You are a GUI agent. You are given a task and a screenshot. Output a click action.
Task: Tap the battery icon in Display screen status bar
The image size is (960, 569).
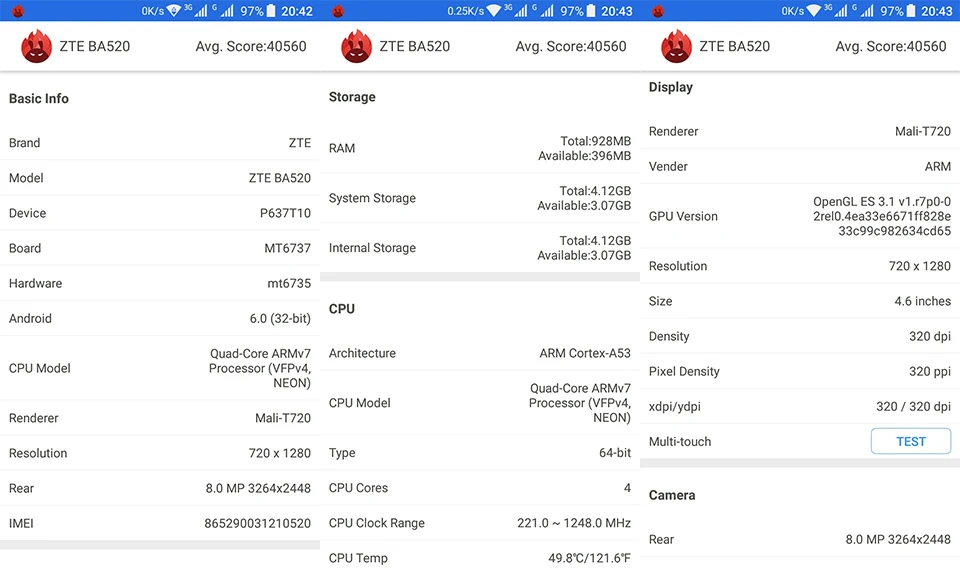pyautogui.click(x=911, y=11)
